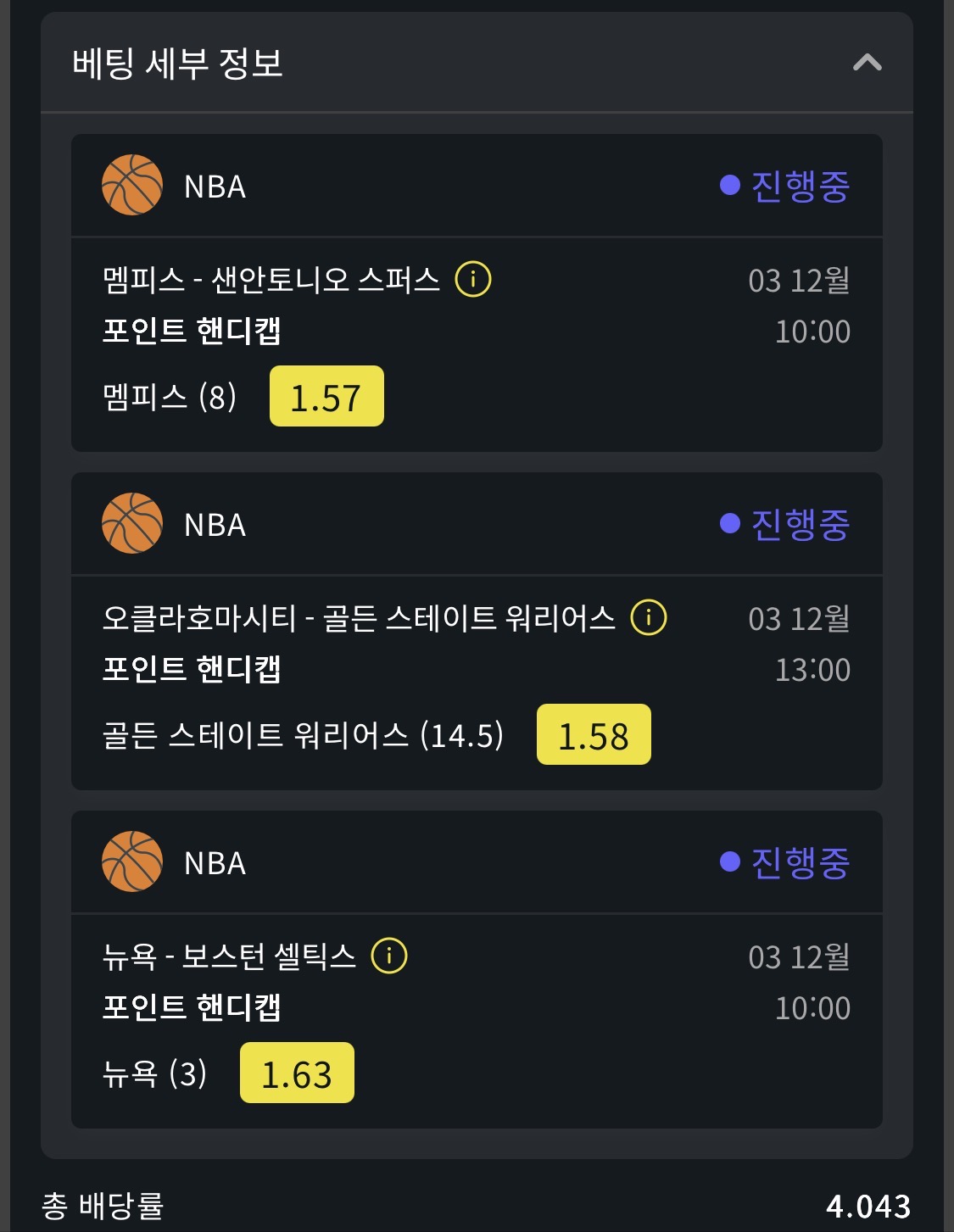Click basketball icon in the New York bet card
Screen dimensions: 954x1232
(132, 861)
